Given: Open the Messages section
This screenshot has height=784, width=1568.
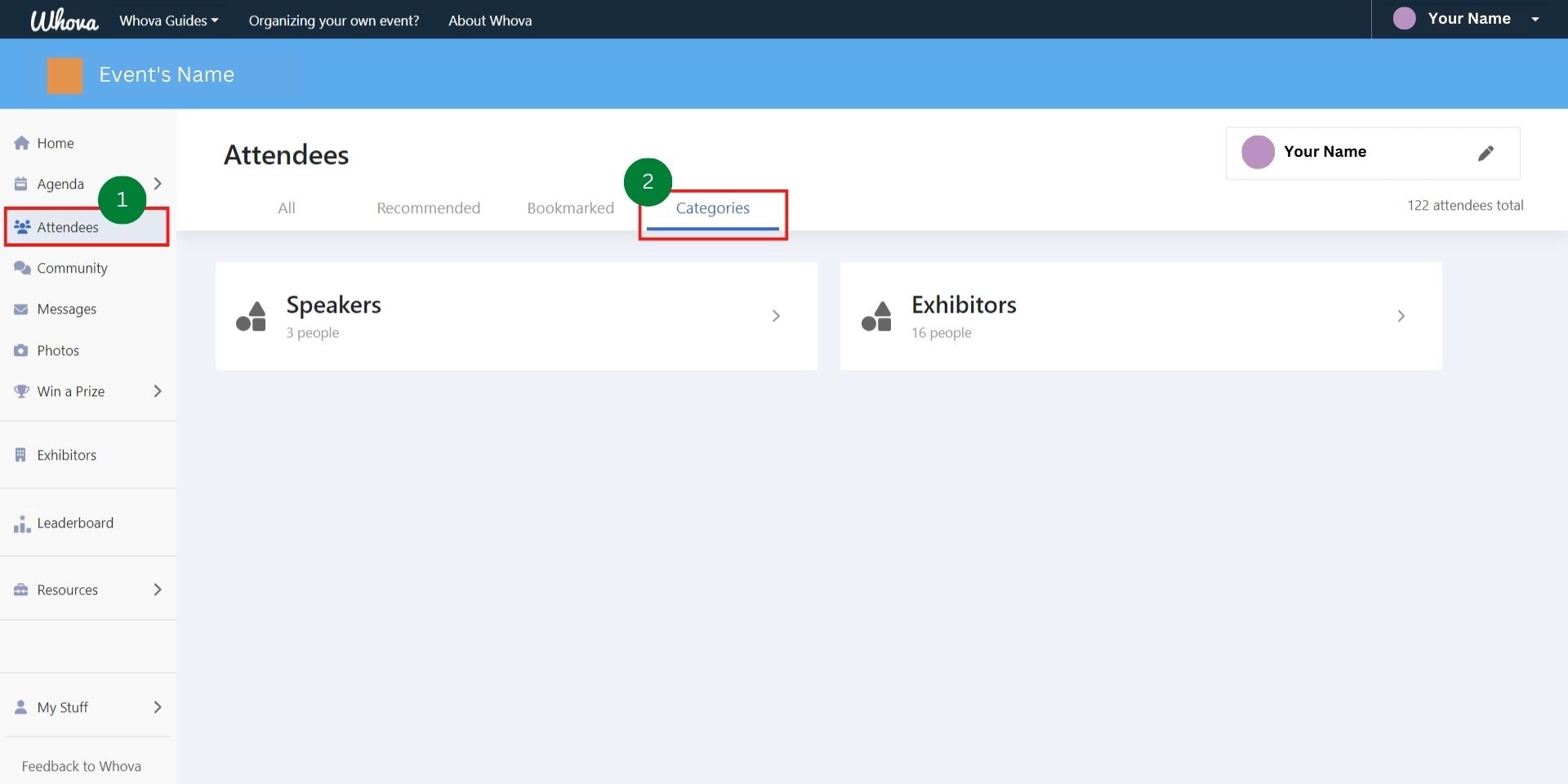Looking at the screenshot, I should pyautogui.click(x=68, y=309).
